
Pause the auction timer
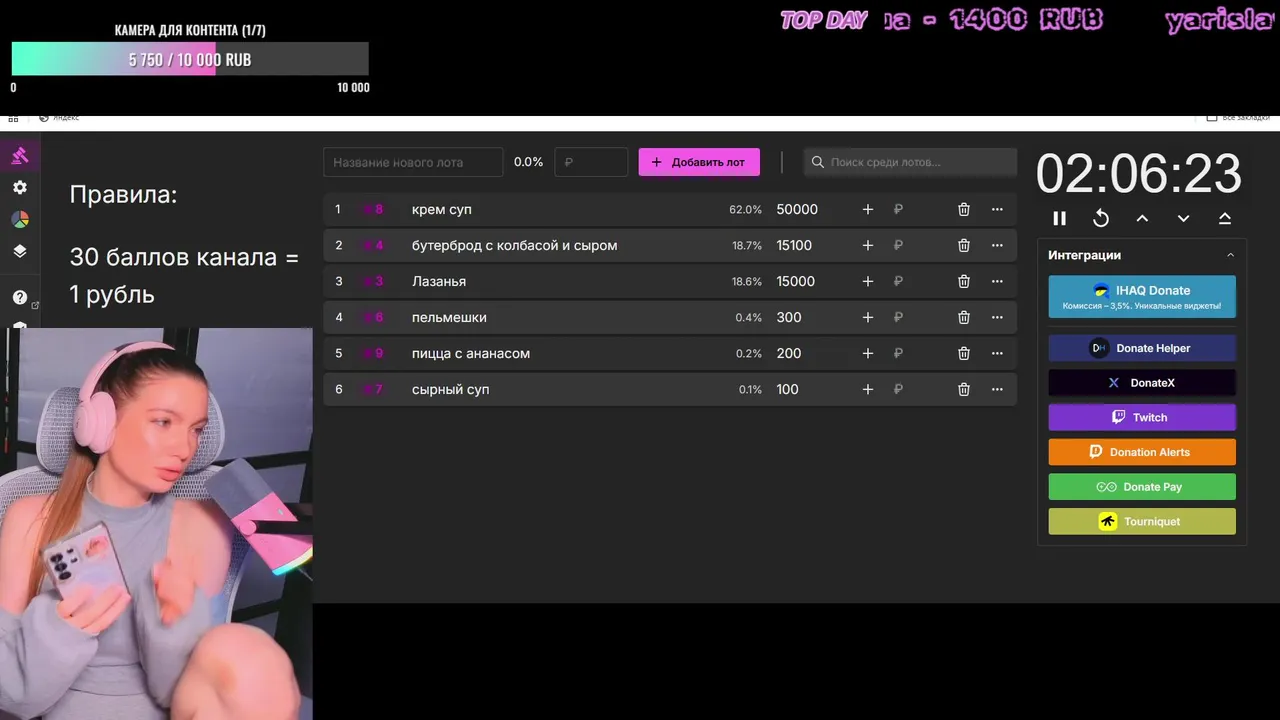pos(1060,218)
